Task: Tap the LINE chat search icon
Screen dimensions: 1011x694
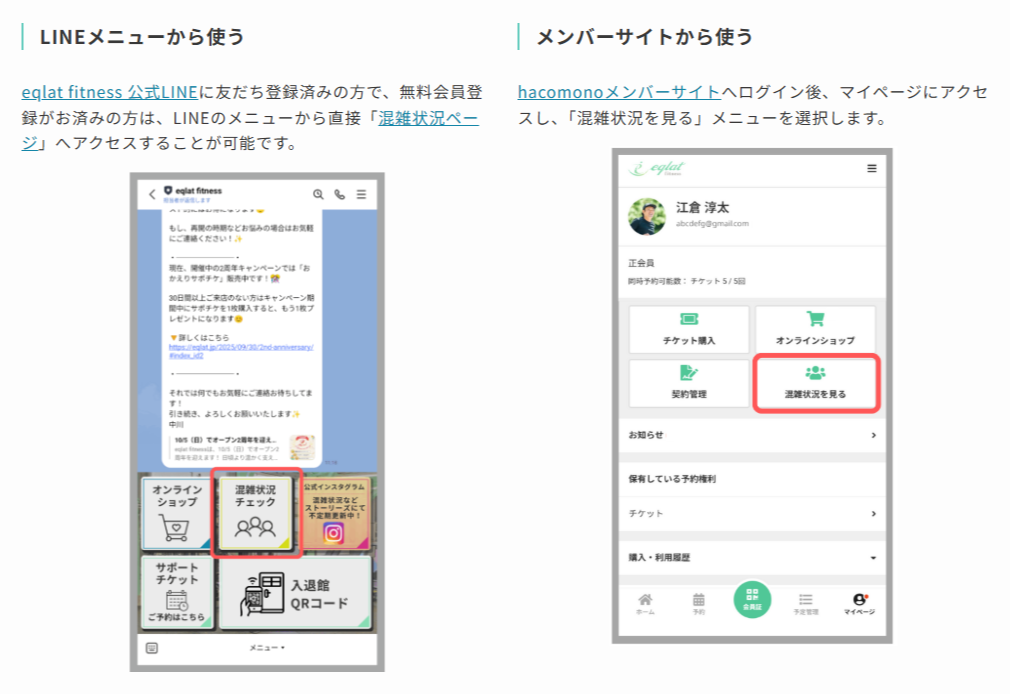Action: point(318,194)
